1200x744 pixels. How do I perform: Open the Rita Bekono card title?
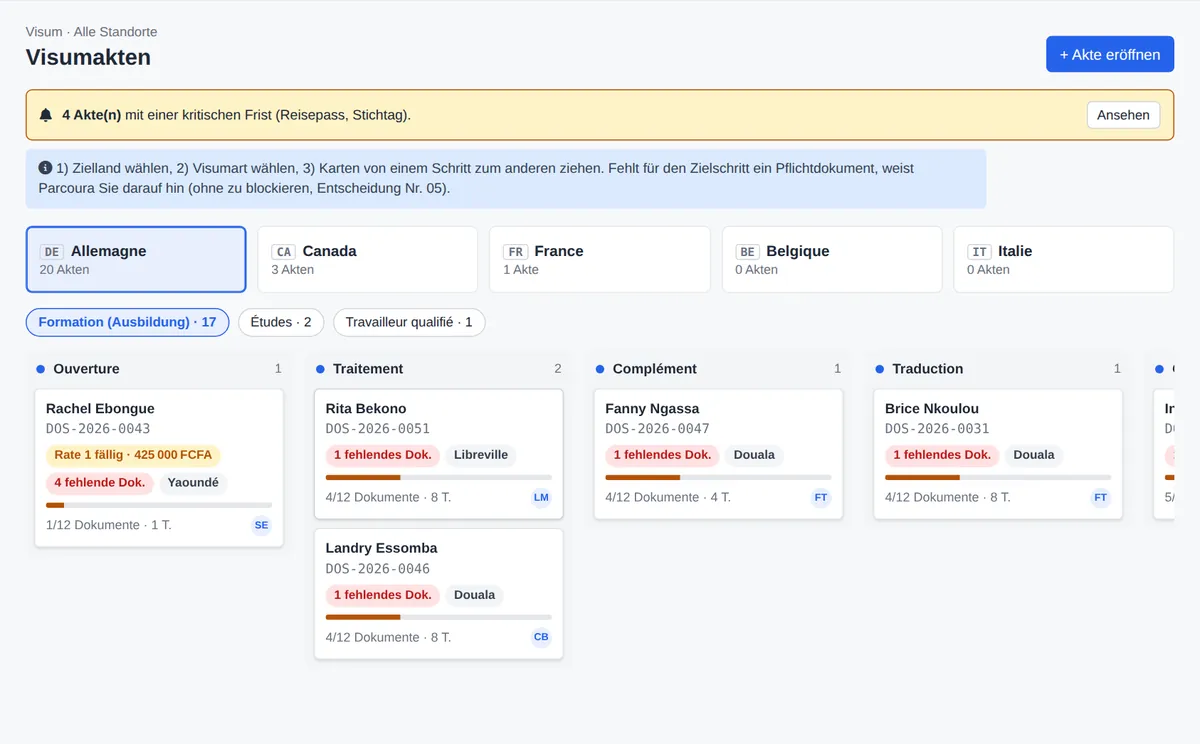tap(366, 408)
